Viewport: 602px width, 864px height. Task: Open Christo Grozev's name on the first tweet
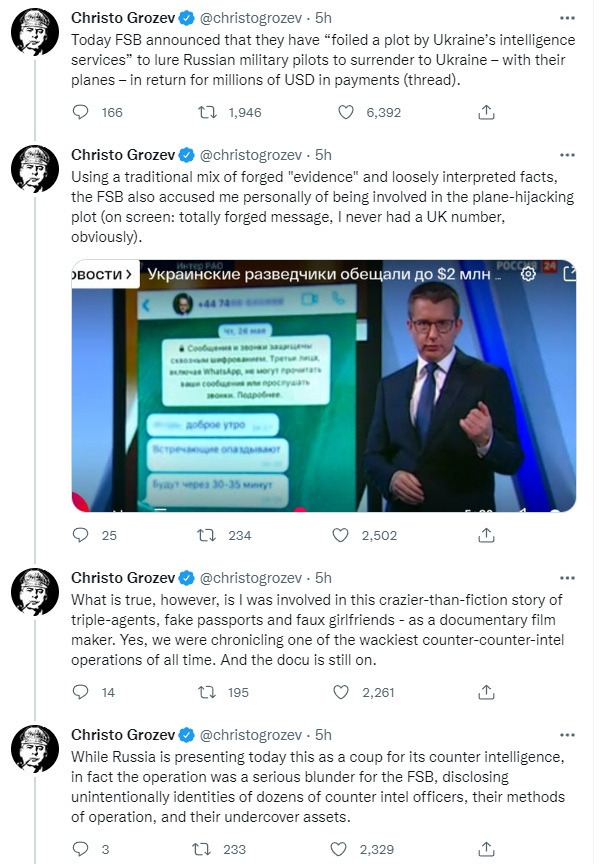[121, 17]
